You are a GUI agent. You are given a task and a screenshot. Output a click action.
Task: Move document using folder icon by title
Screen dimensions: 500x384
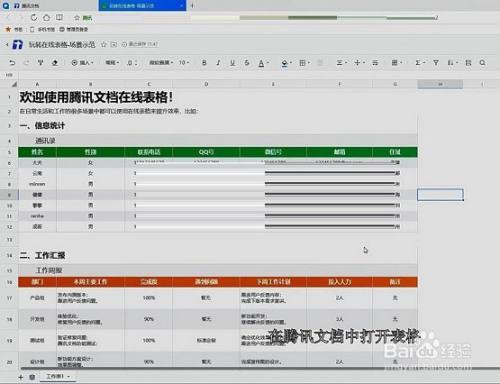pyautogui.click(x=114, y=44)
